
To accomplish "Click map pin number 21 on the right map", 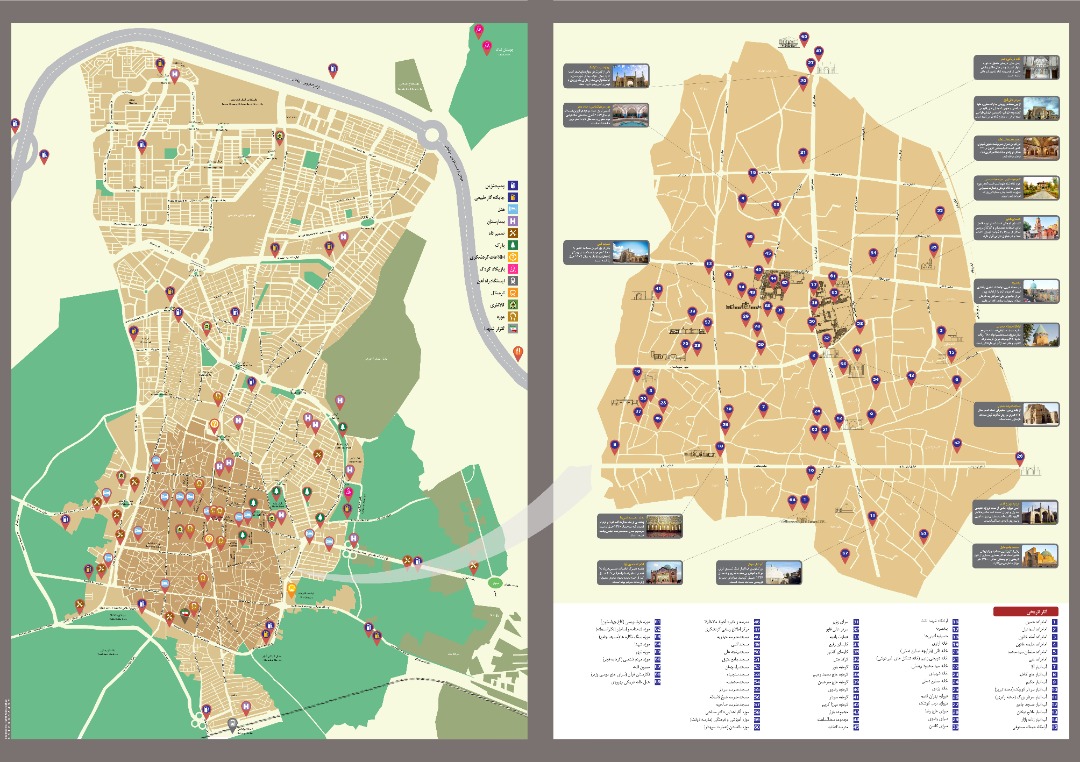I will point(802,154).
